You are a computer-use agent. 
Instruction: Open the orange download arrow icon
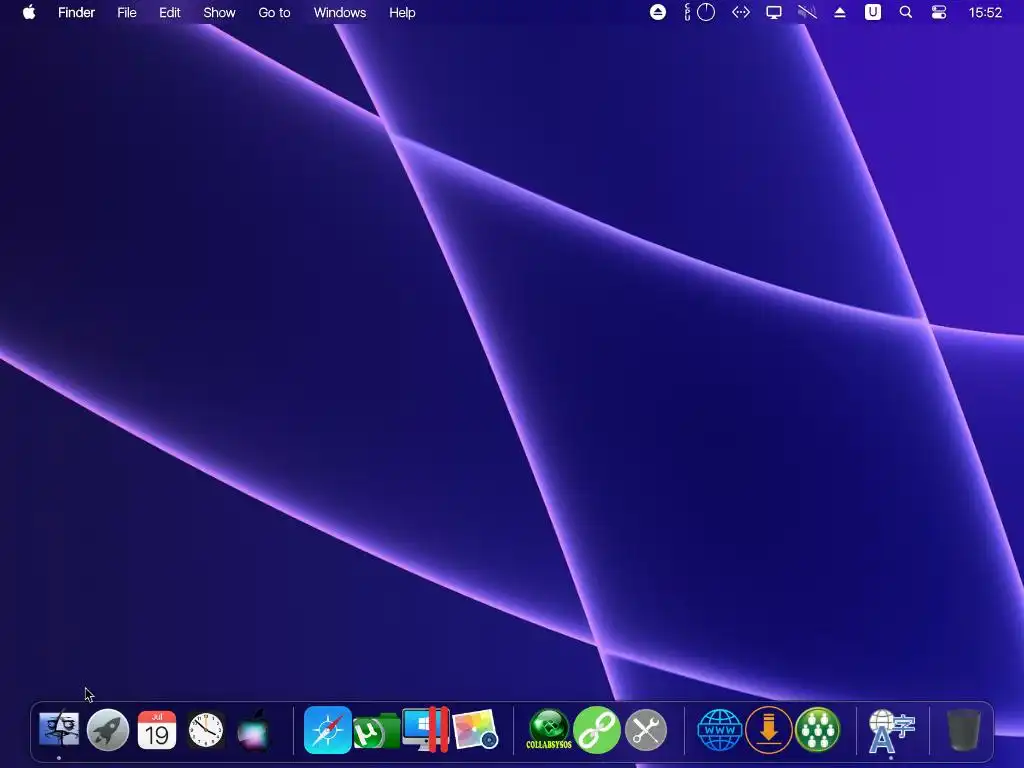coord(769,729)
